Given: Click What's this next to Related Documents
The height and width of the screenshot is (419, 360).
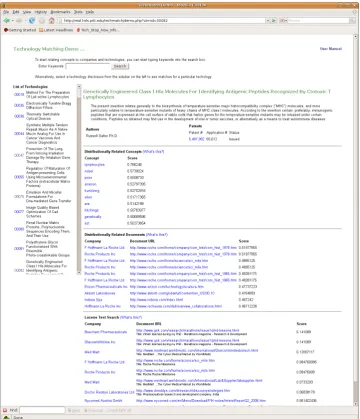Looking at the screenshot, I should coord(157,235).
